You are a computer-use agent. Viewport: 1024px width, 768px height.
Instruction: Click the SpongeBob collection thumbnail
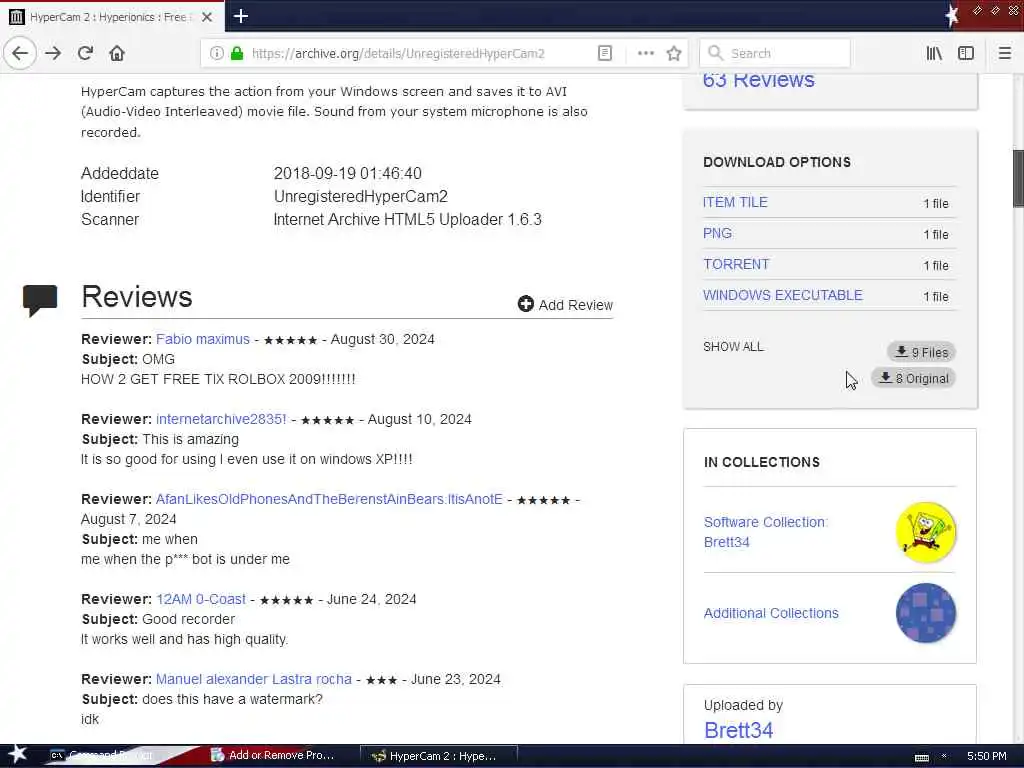[925, 532]
